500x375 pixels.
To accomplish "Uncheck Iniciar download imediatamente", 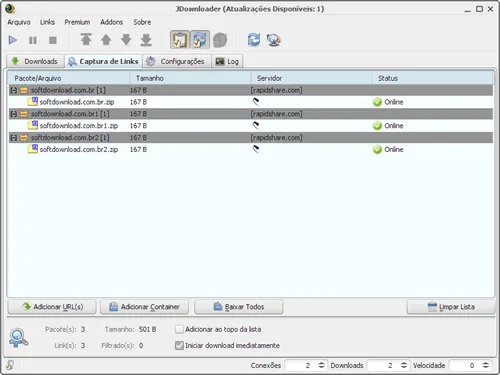I will click(x=179, y=345).
